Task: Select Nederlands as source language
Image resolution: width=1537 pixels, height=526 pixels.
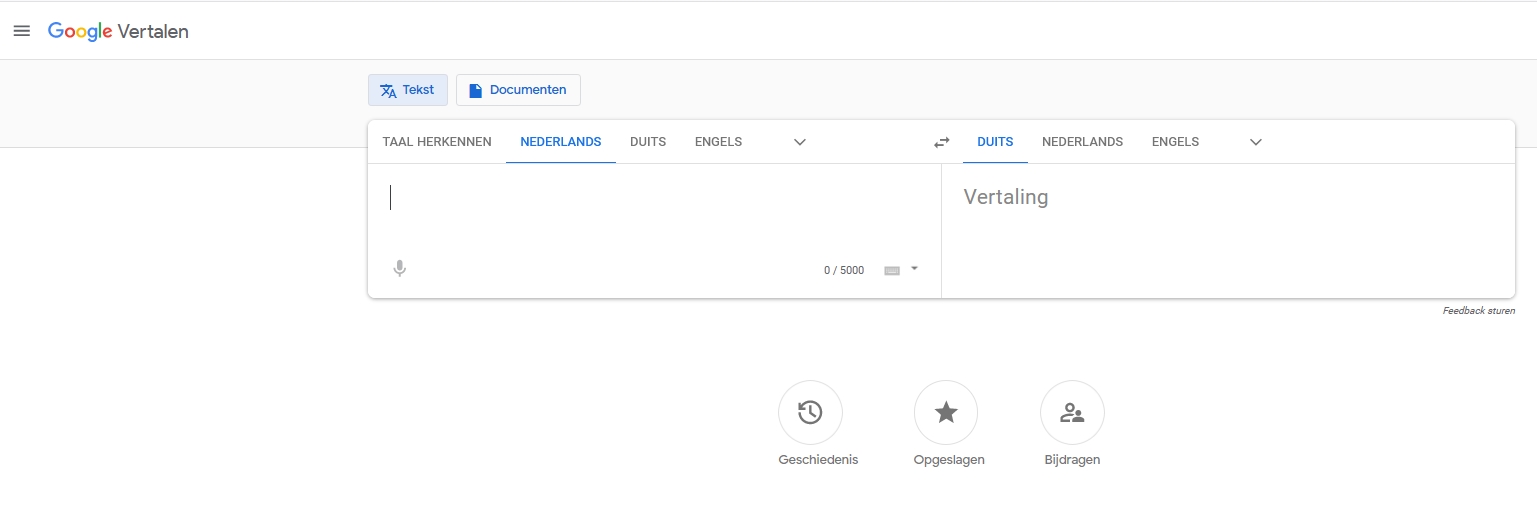Action: tap(561, 142)
